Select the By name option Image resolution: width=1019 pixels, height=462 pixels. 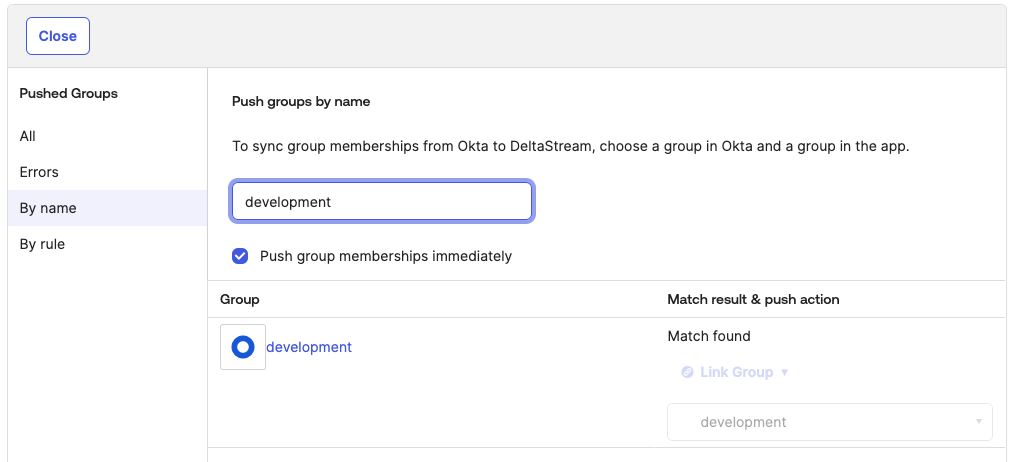pyautogui.click(x=48, y=208)
